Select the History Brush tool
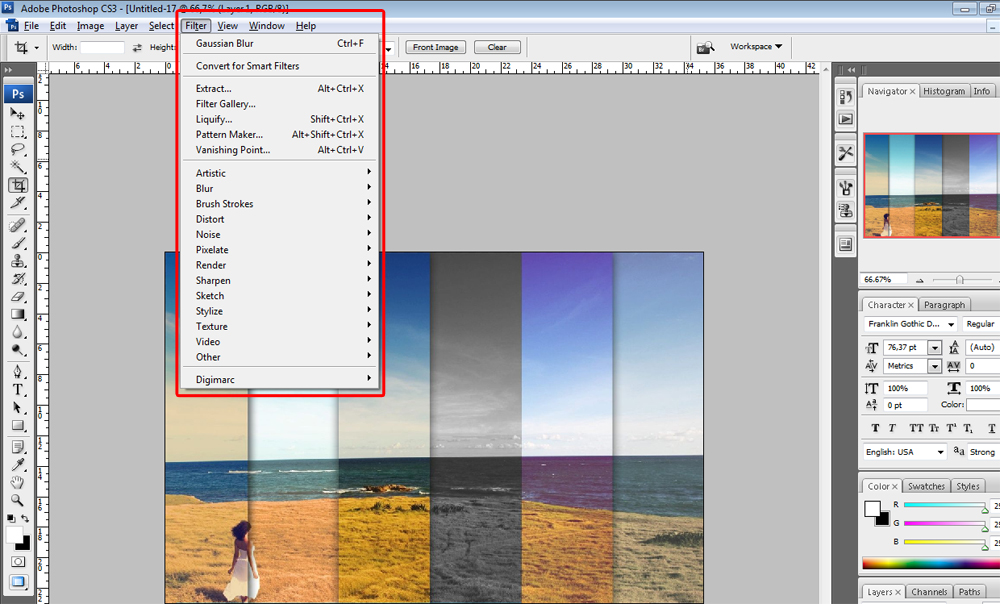 [18, 279]
